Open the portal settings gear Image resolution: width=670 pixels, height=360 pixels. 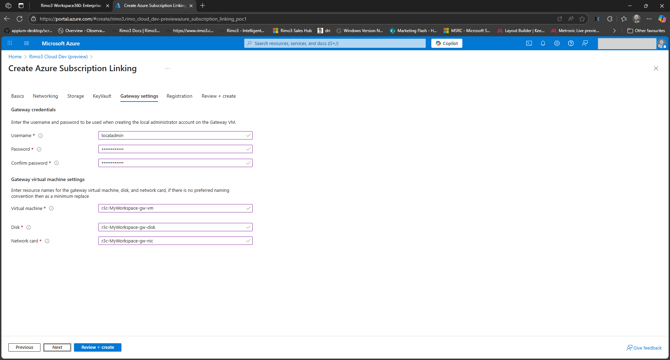[557, 43]
